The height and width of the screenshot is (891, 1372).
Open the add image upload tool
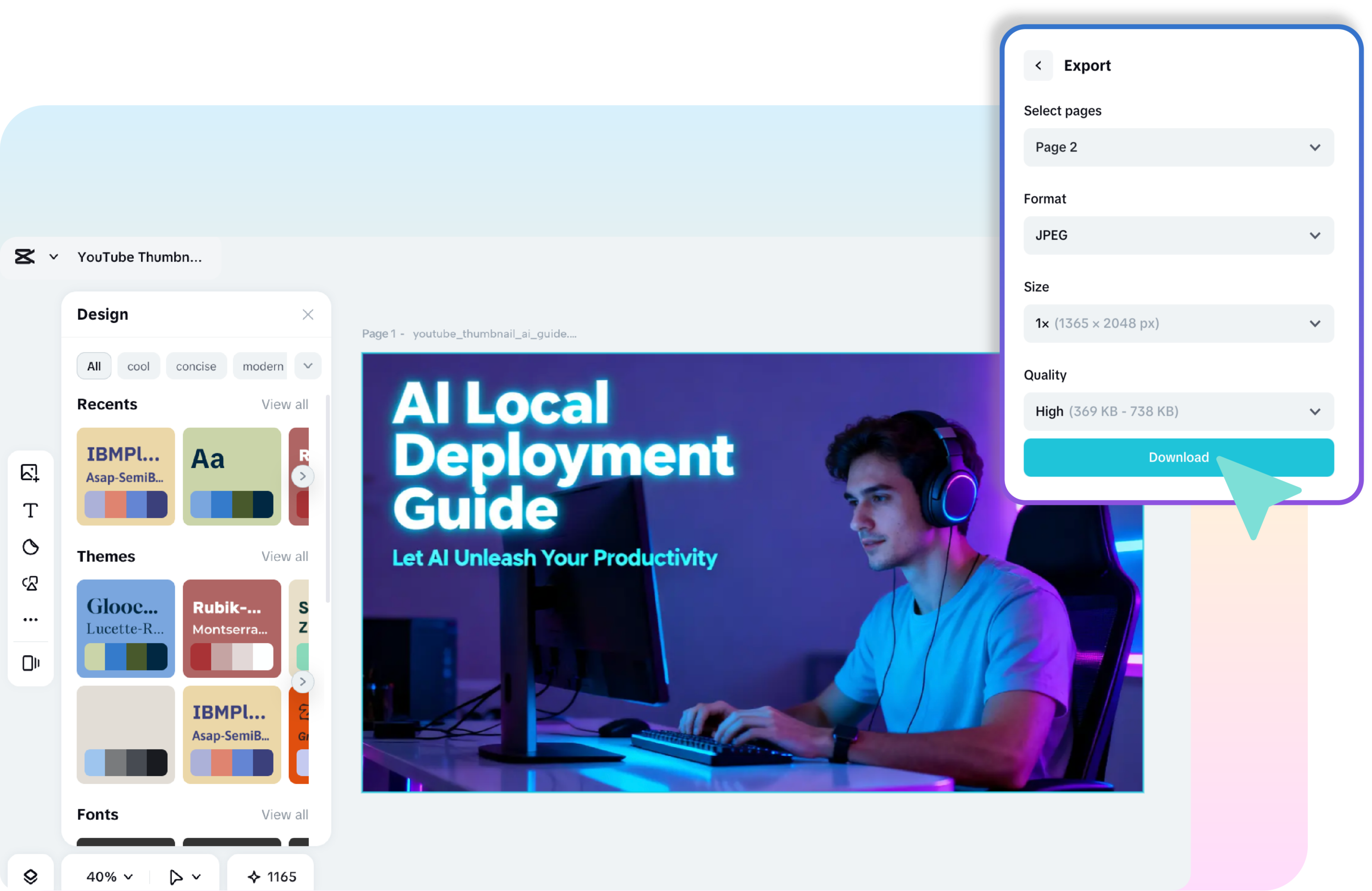[x=30, y=472]
